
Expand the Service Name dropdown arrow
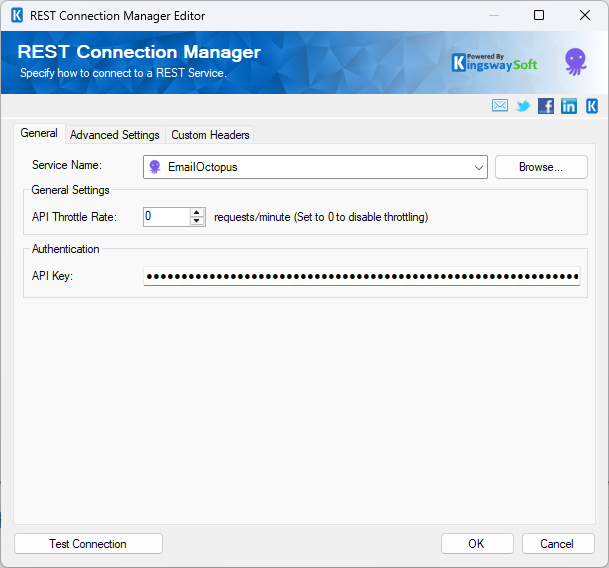pyautogui.click(x=478, y=167)
